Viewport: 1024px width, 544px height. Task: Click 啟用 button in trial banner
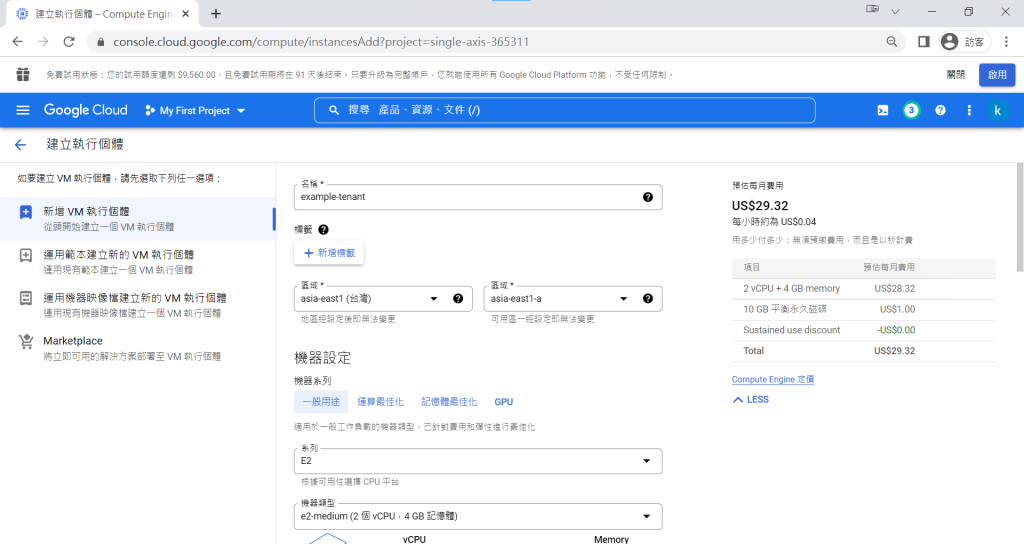[997, 74]
